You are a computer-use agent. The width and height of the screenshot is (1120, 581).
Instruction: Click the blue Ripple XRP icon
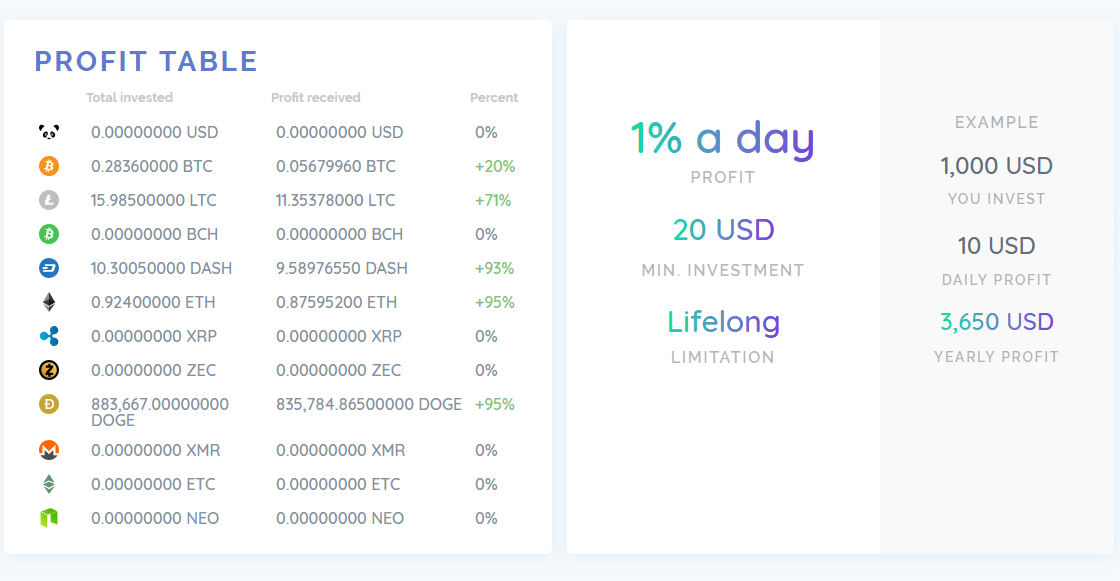coord(49,336)
